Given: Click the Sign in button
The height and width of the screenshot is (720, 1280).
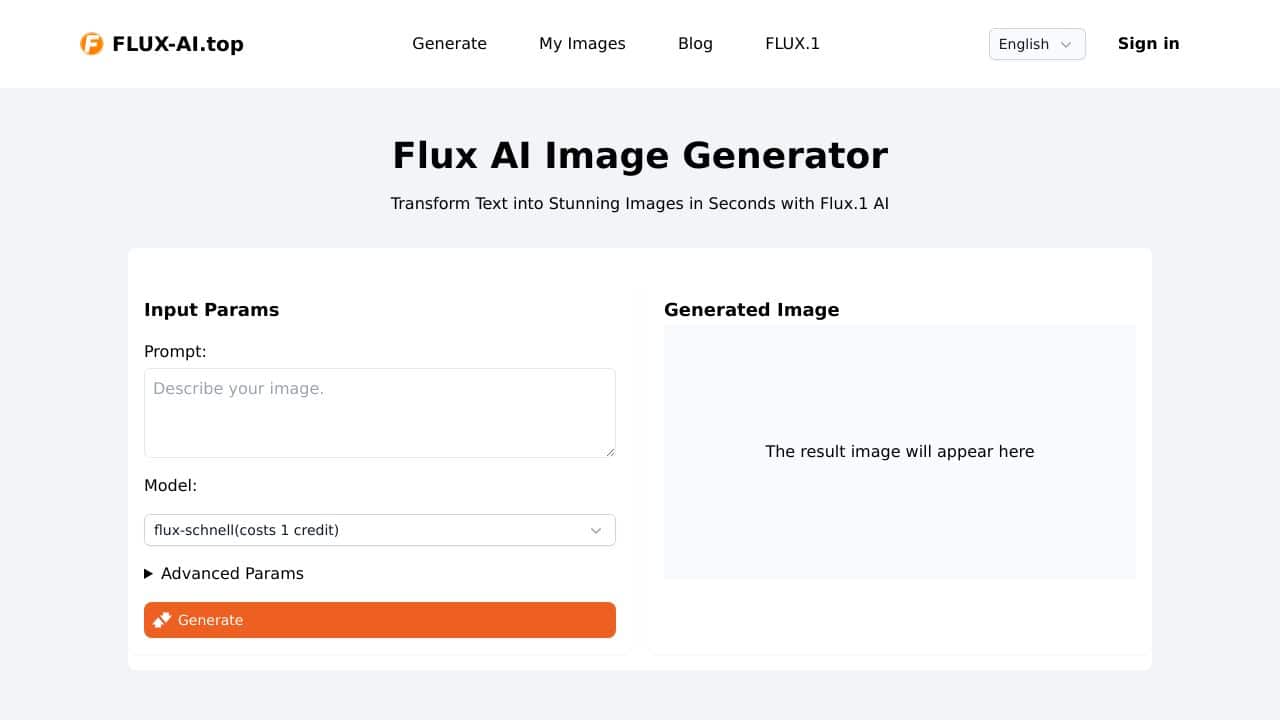Looking at the screenshot, I should (x=1148, y=43).
